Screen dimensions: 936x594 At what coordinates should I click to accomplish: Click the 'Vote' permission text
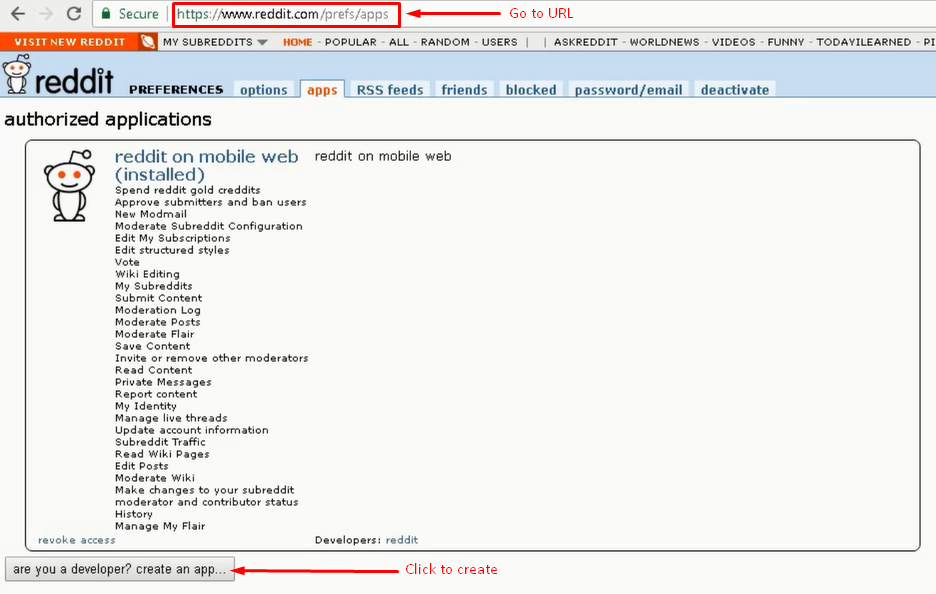click(127, 261)
